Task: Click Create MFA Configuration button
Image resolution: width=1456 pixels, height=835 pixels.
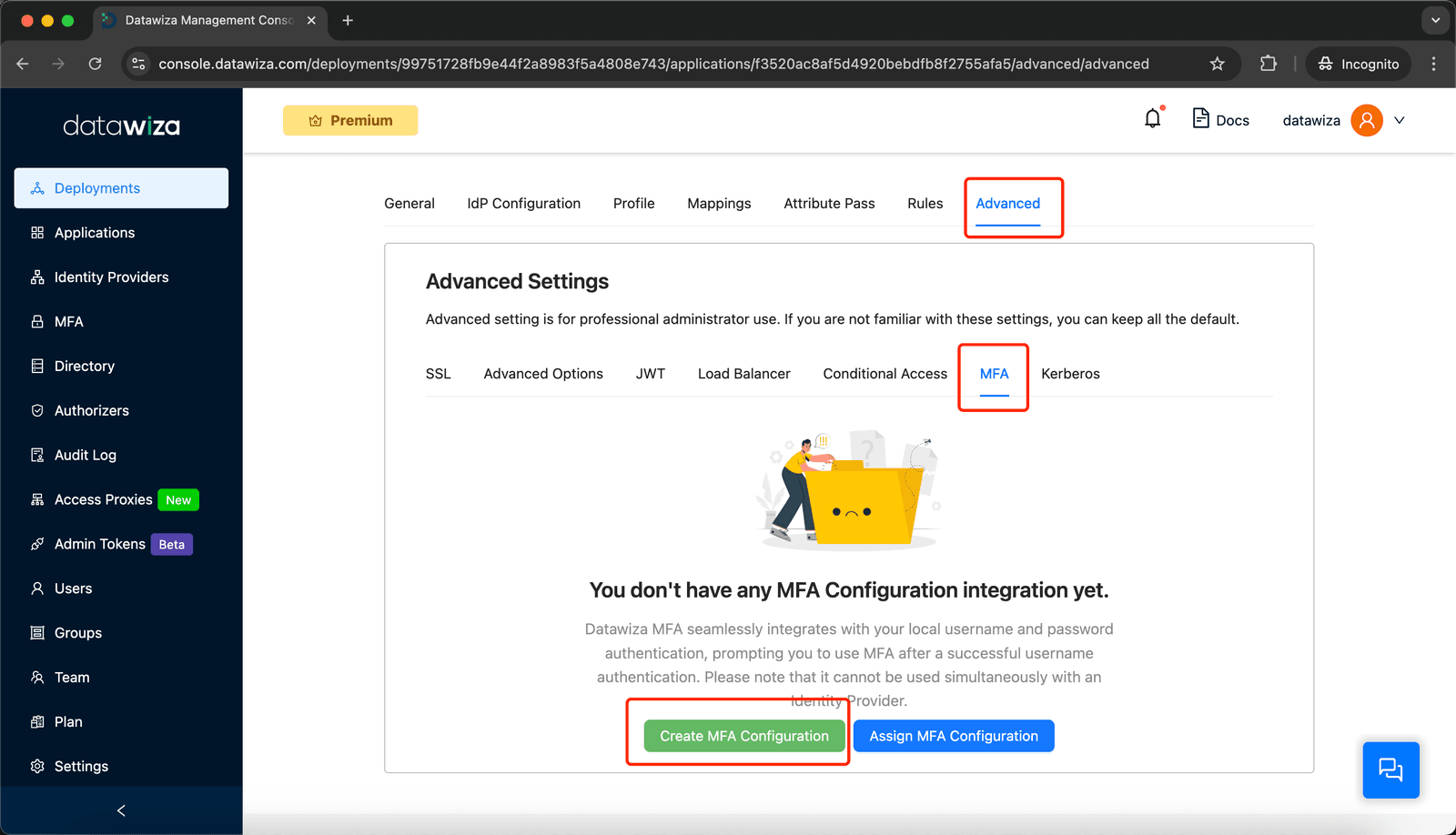Action: 744,736
